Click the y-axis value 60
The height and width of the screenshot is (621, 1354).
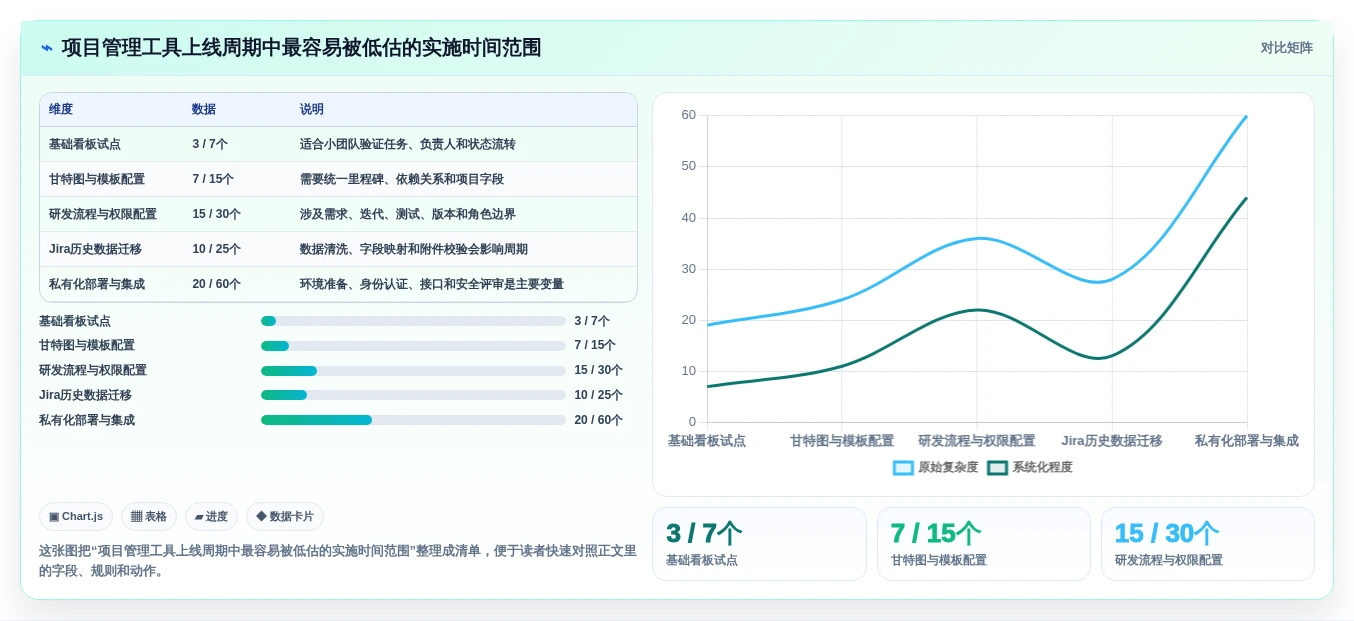(x=689, y=115)
